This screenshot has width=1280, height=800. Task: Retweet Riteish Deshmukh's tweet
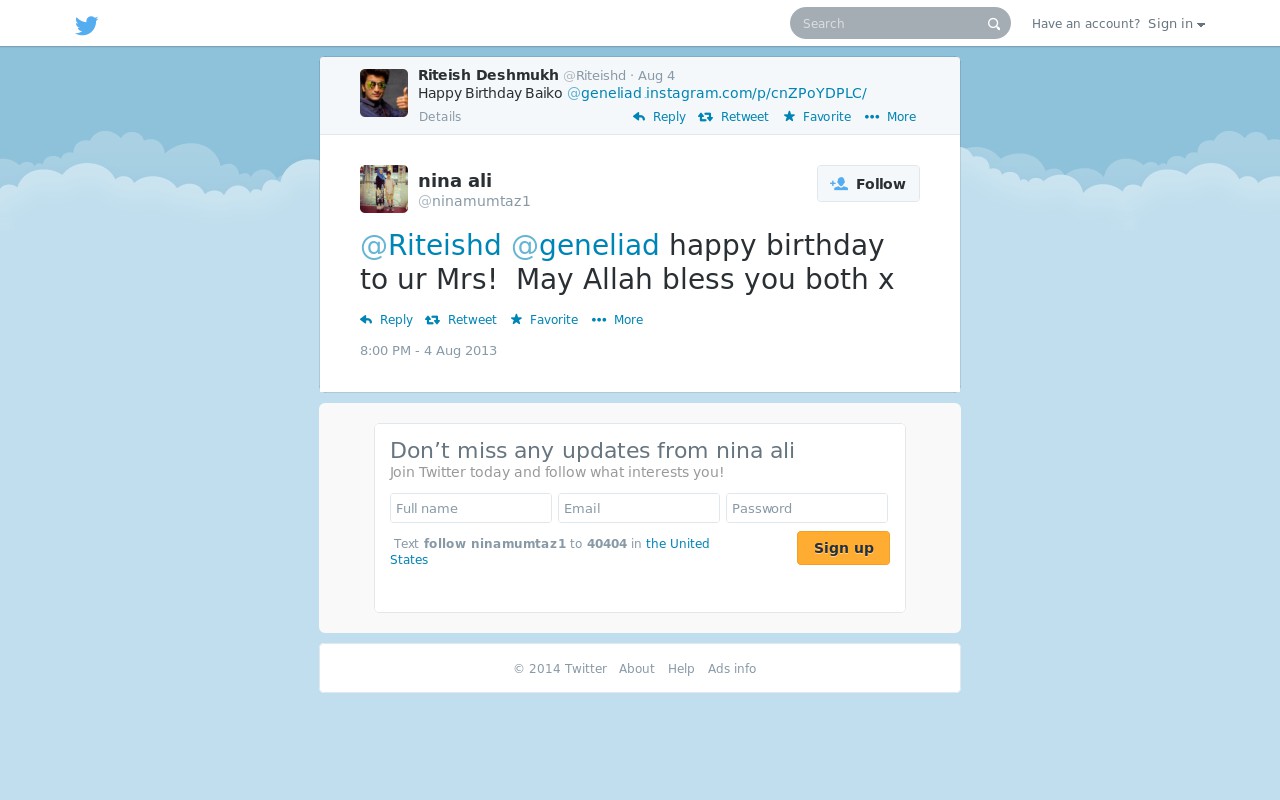coord(733,117)
